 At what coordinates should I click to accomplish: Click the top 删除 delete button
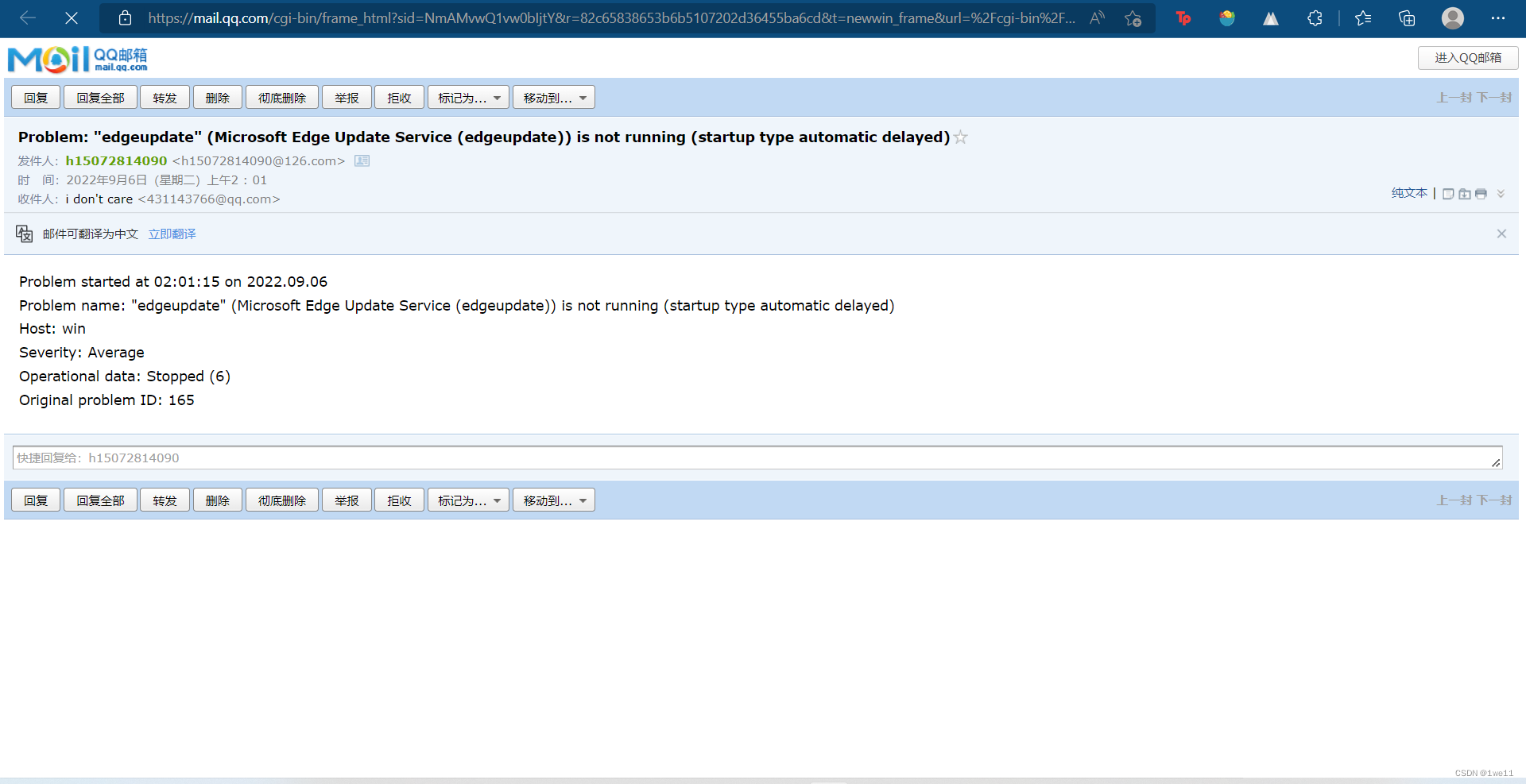217,98
